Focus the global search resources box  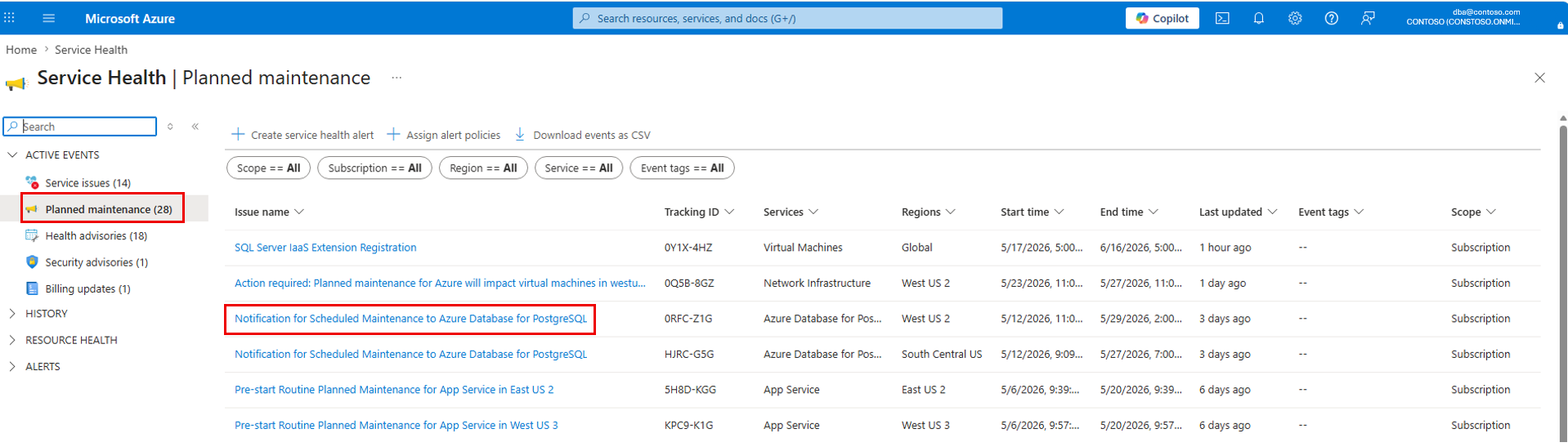(787, 18)
